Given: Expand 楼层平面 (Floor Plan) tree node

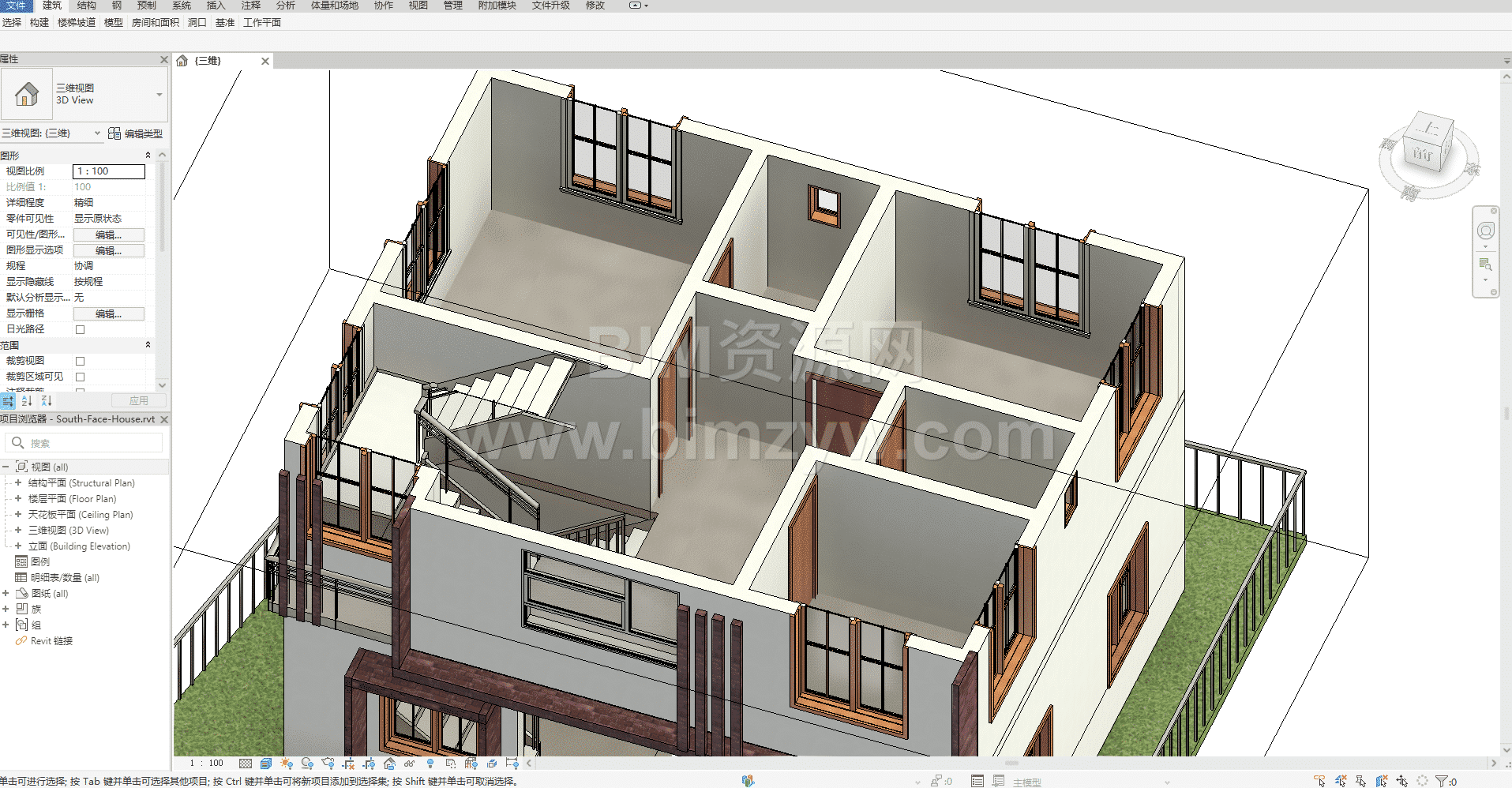Looking at the screenshot, I should click(x=18, y=499).
